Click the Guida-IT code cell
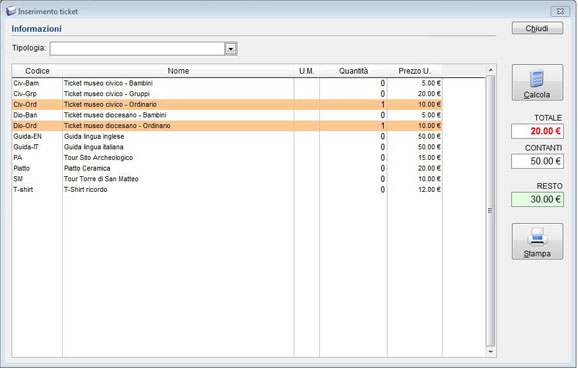 pos(37,147)
